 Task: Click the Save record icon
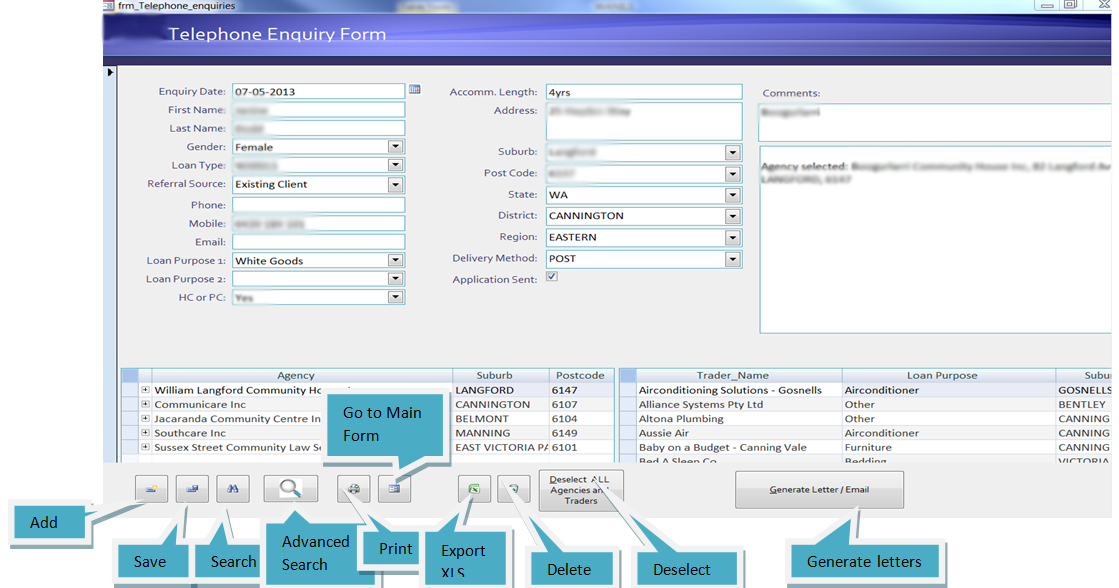tap(192, 488)
